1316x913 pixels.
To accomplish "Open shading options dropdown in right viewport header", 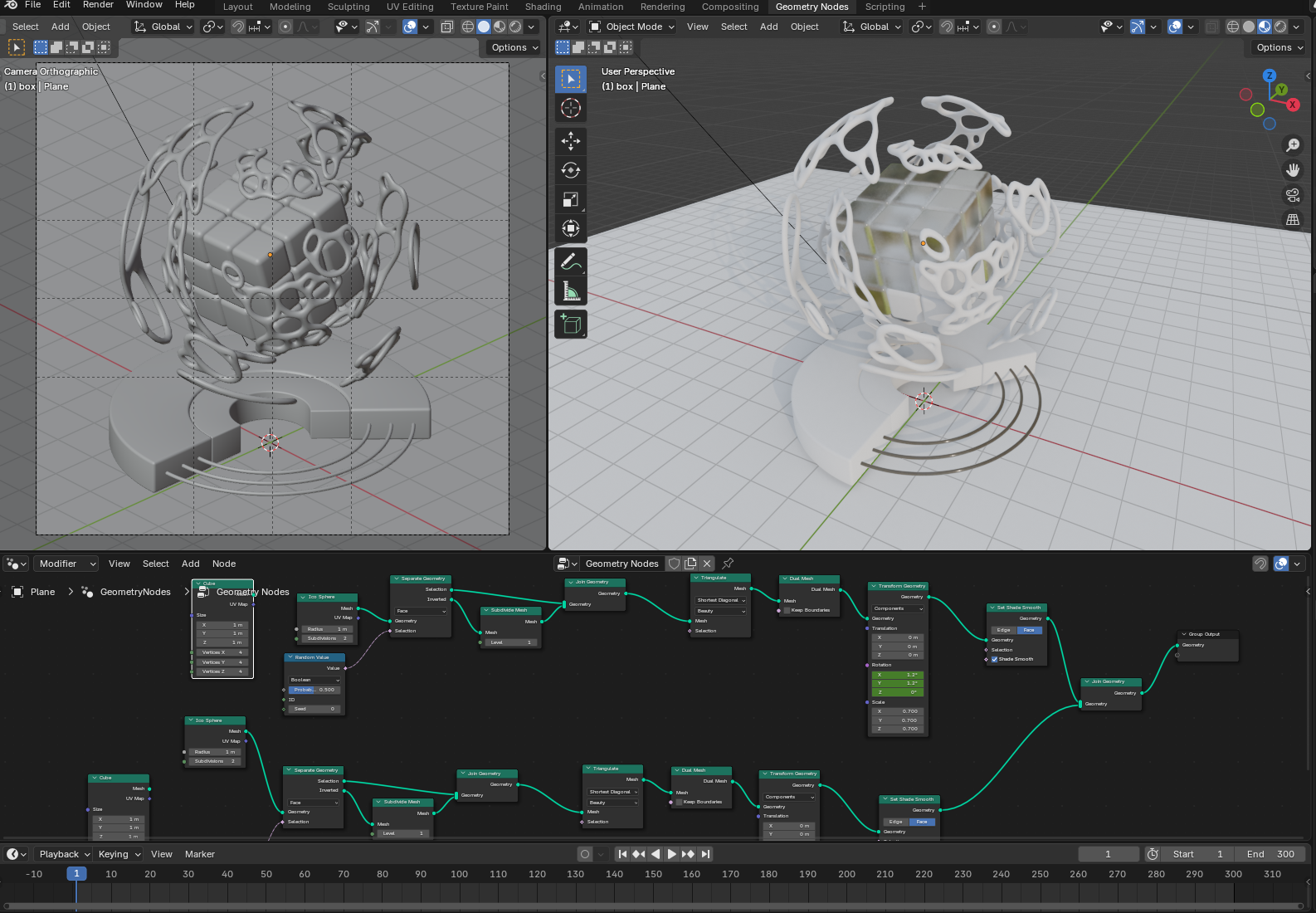I will pyautogui.click(x=1297, y=27).
